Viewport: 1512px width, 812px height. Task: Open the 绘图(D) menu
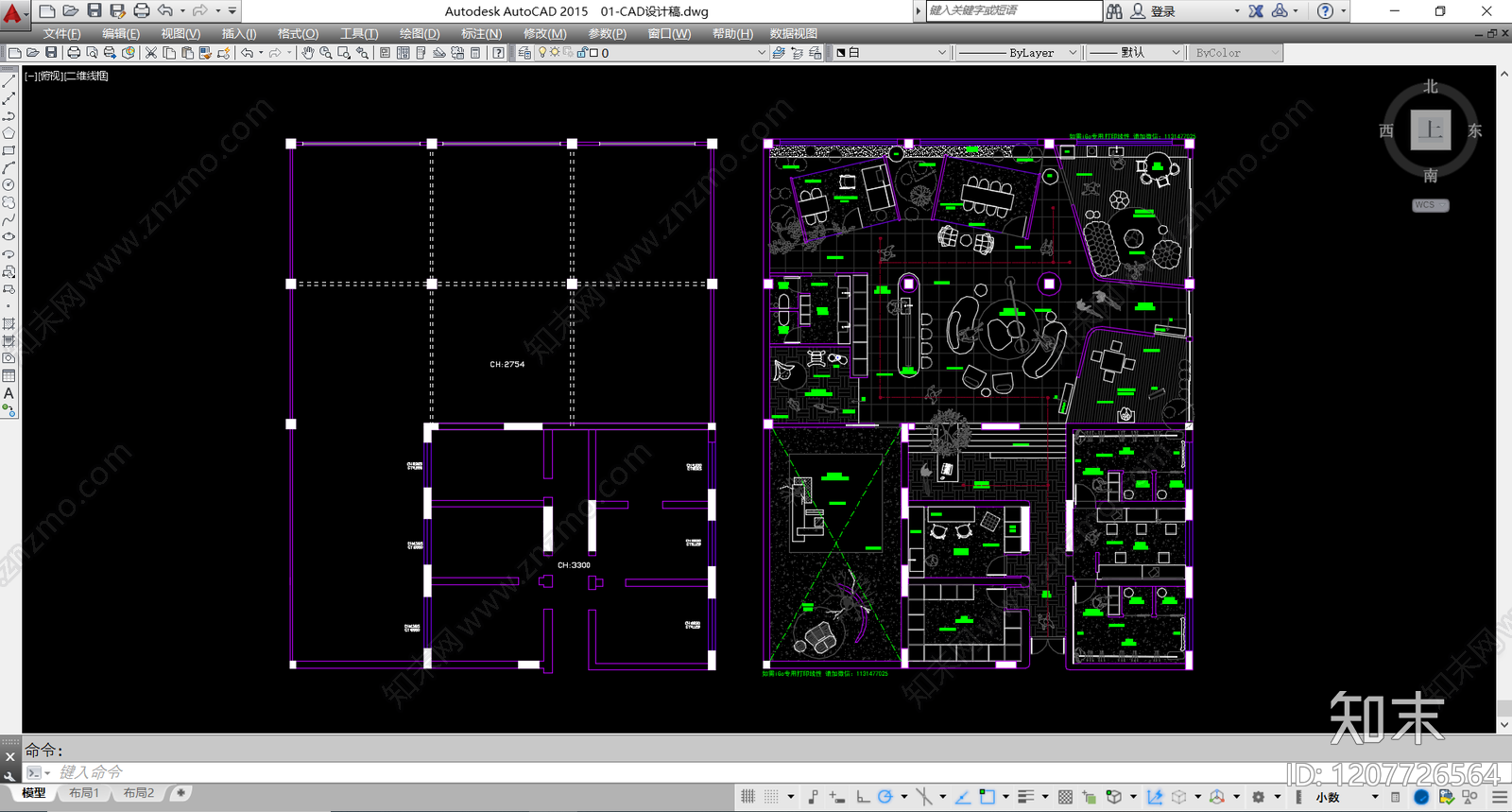point(420,33)
